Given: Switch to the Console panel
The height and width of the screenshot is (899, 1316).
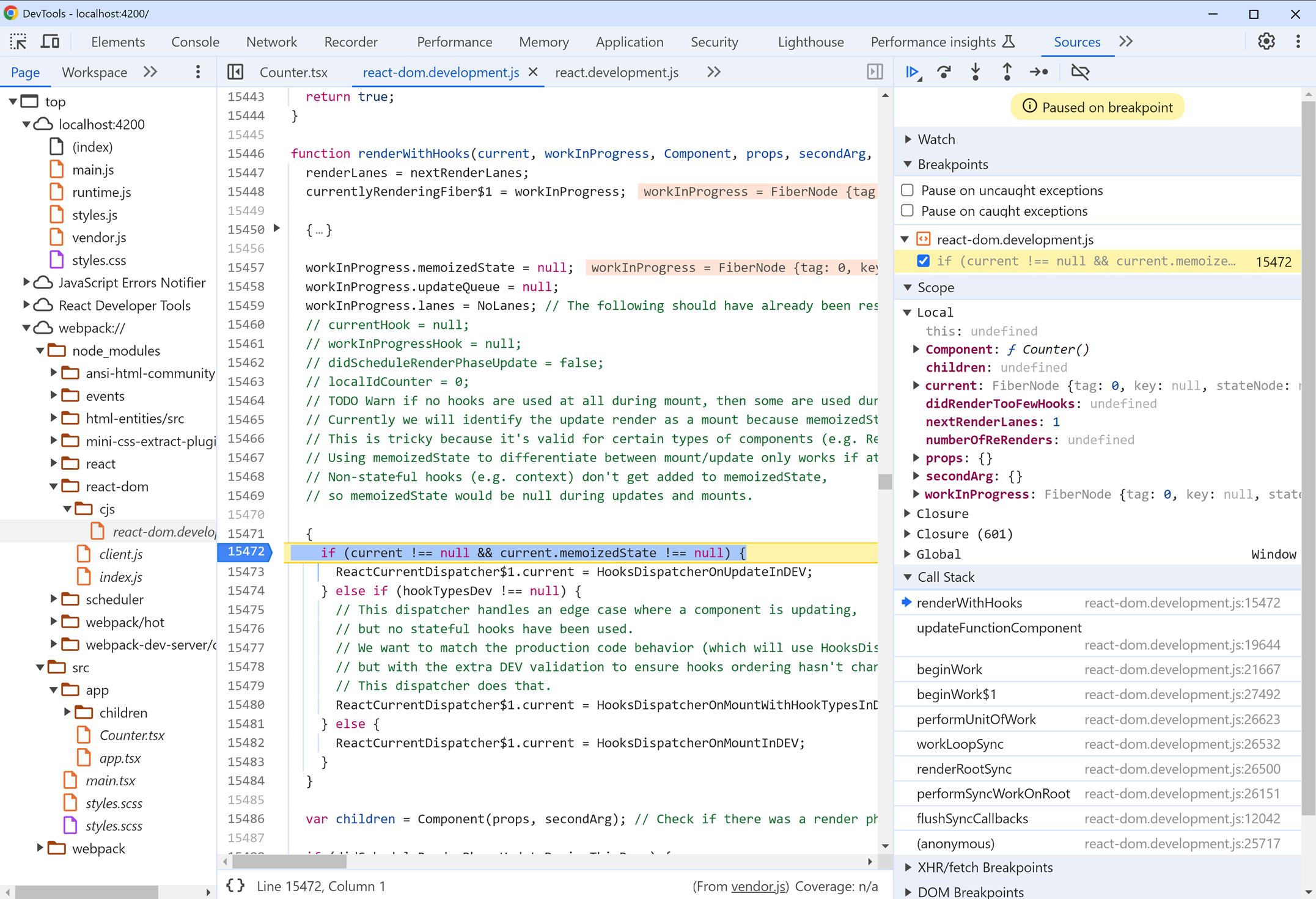Looking at the screenshot, I should (195, 42).
